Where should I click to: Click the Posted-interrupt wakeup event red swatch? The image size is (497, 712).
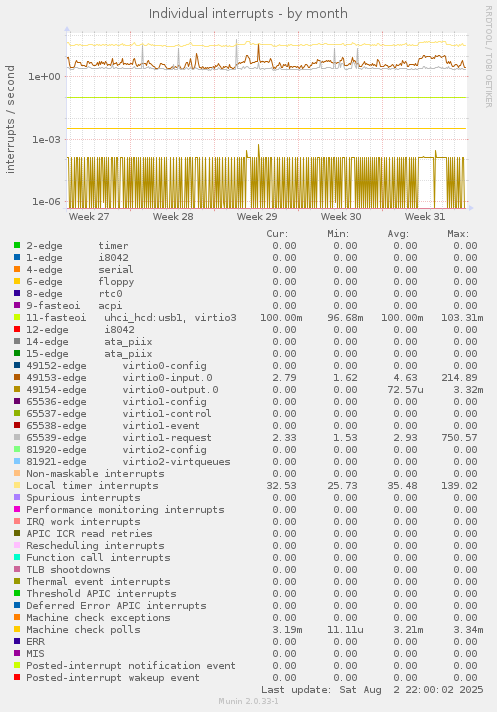(x=17, y=677)
